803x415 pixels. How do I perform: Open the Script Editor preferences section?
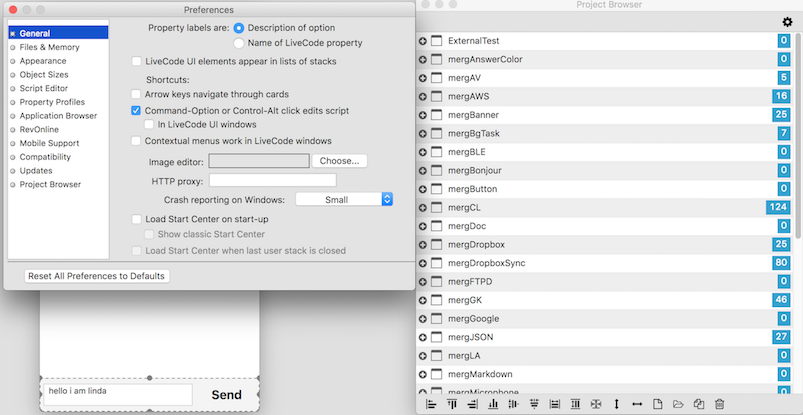pyautogui.click(x=44, y=88)
